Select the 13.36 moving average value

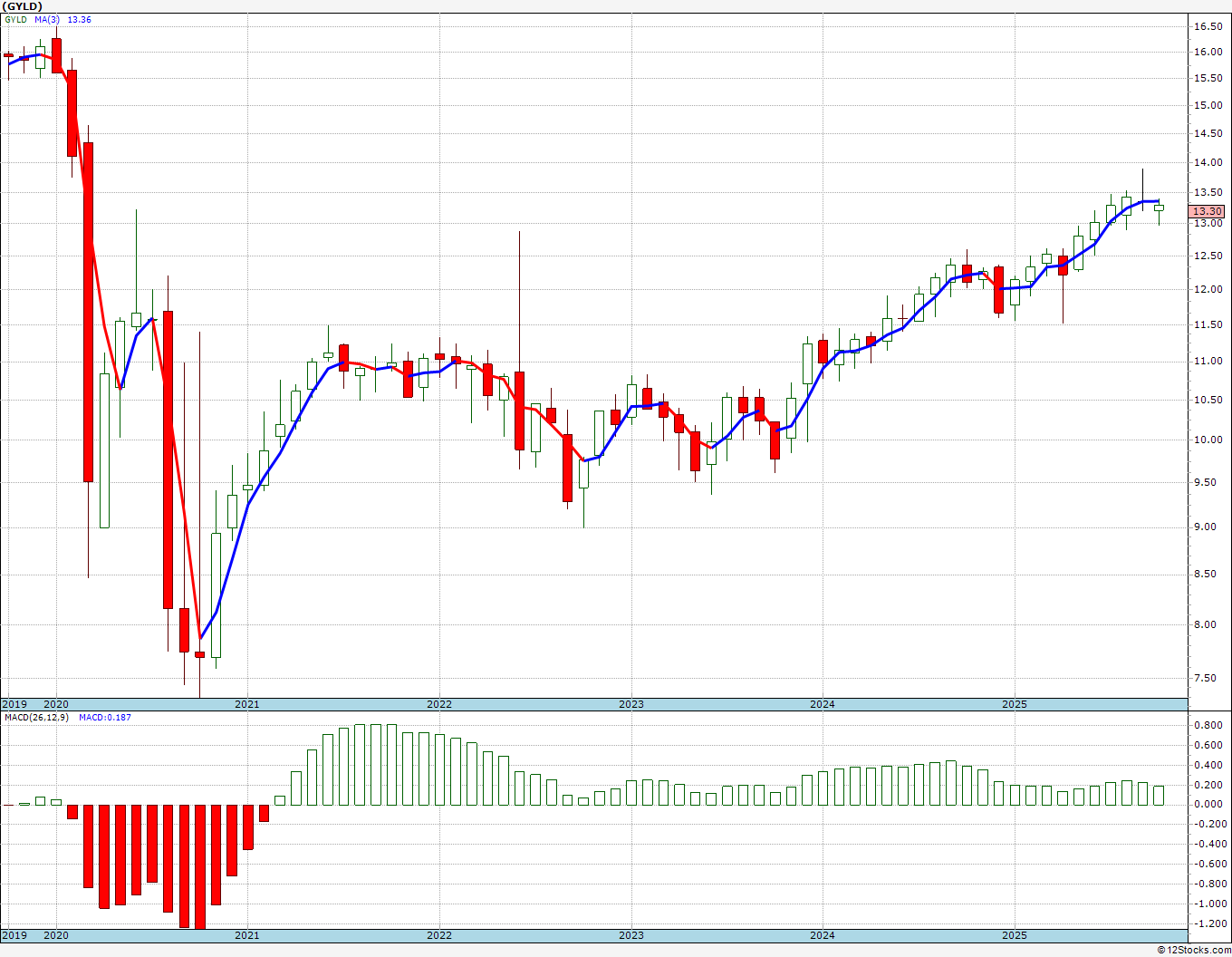79,19
